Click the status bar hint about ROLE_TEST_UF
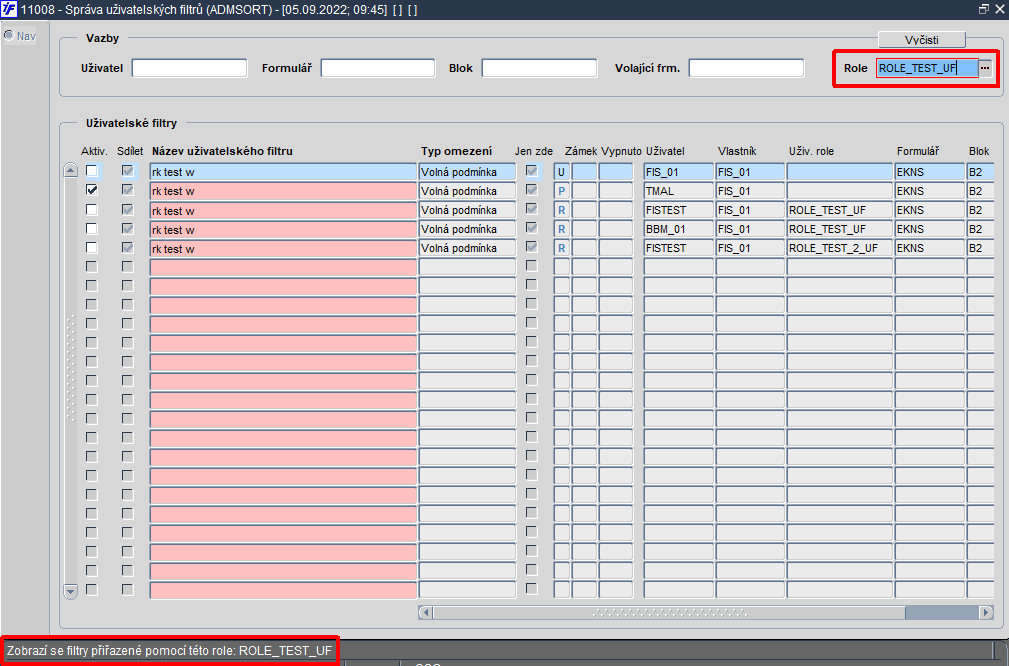1009x666 pixels. click(x=169, y=651)
